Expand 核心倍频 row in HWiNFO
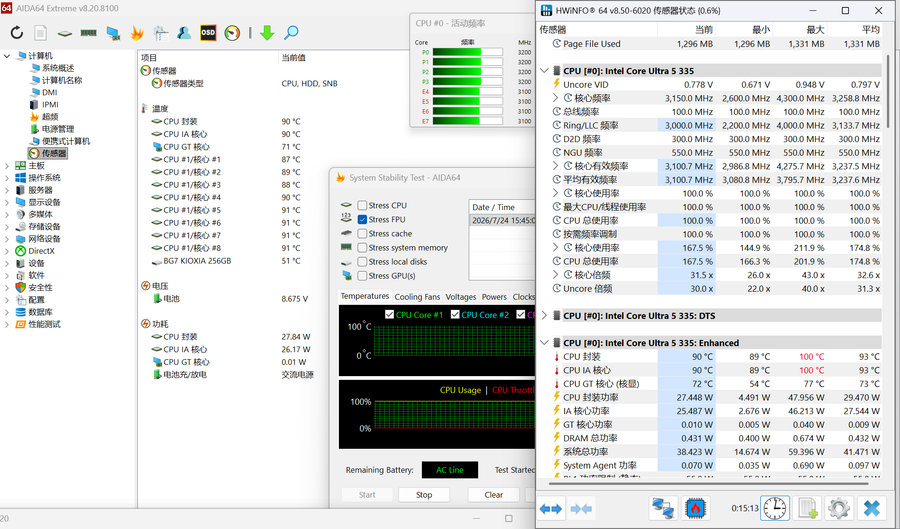Screen dimensions: 900x529 [556, 275]
